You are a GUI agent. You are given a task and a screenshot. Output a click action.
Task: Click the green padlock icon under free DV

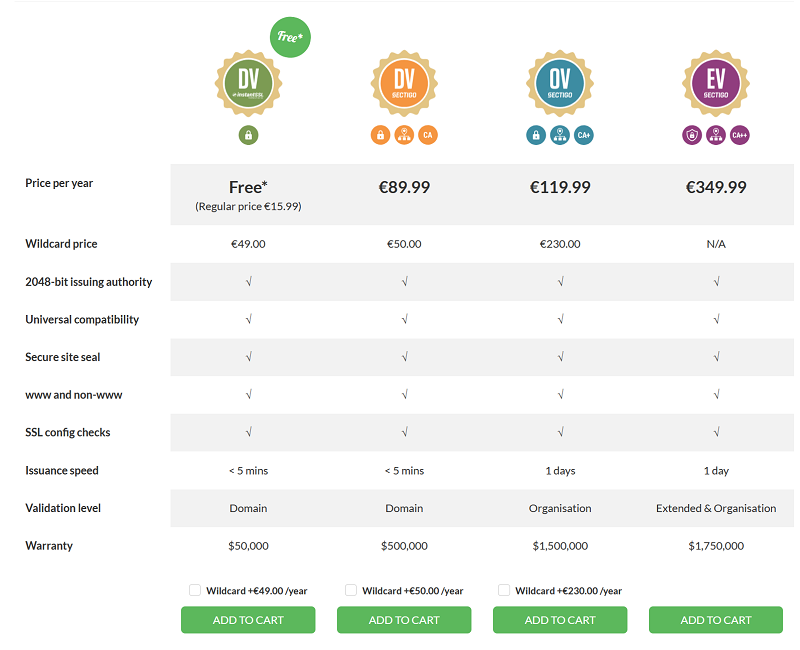point(248,135)
